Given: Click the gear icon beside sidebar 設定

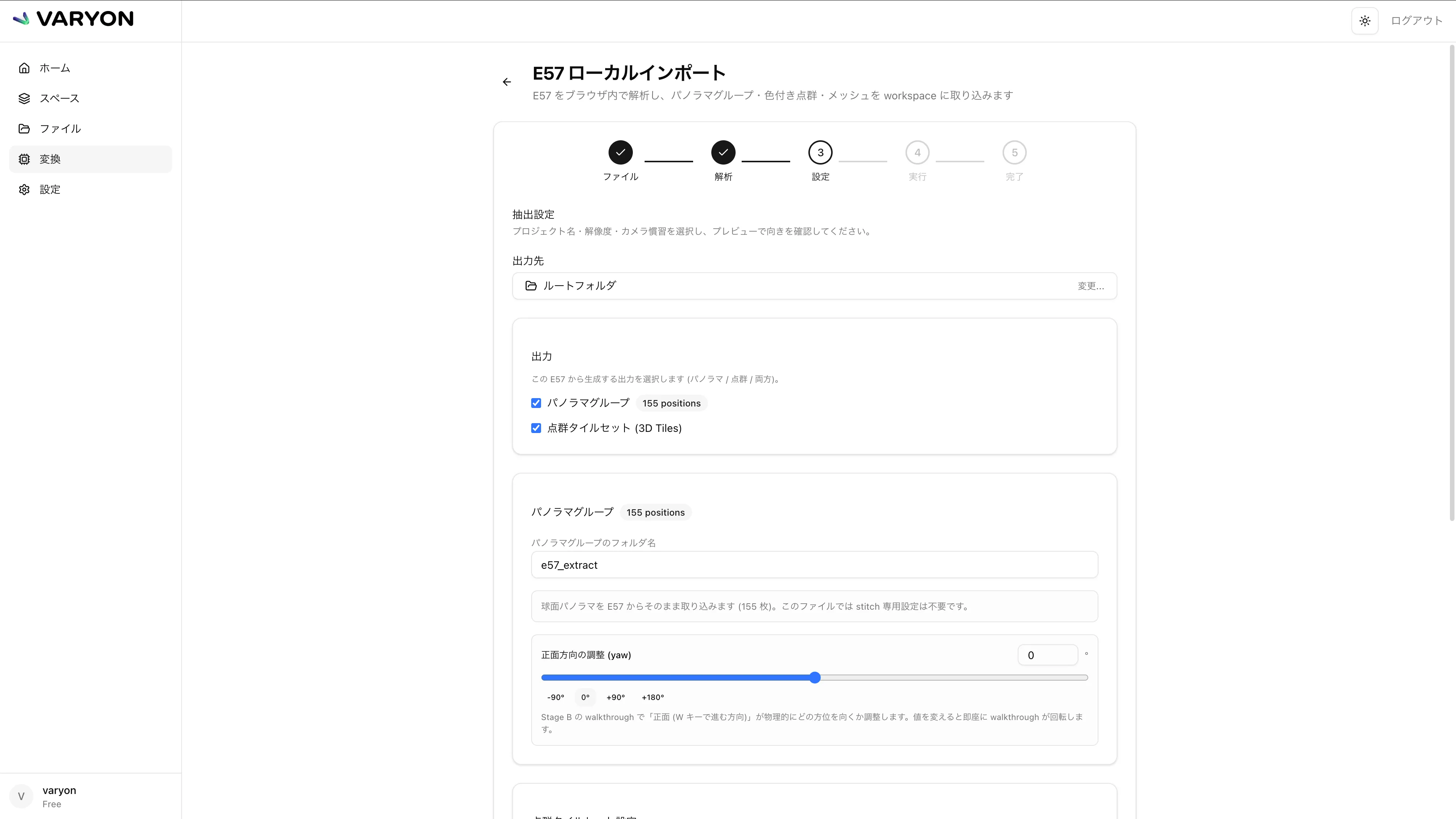Looking at the screenshot, I should point(24,189).
